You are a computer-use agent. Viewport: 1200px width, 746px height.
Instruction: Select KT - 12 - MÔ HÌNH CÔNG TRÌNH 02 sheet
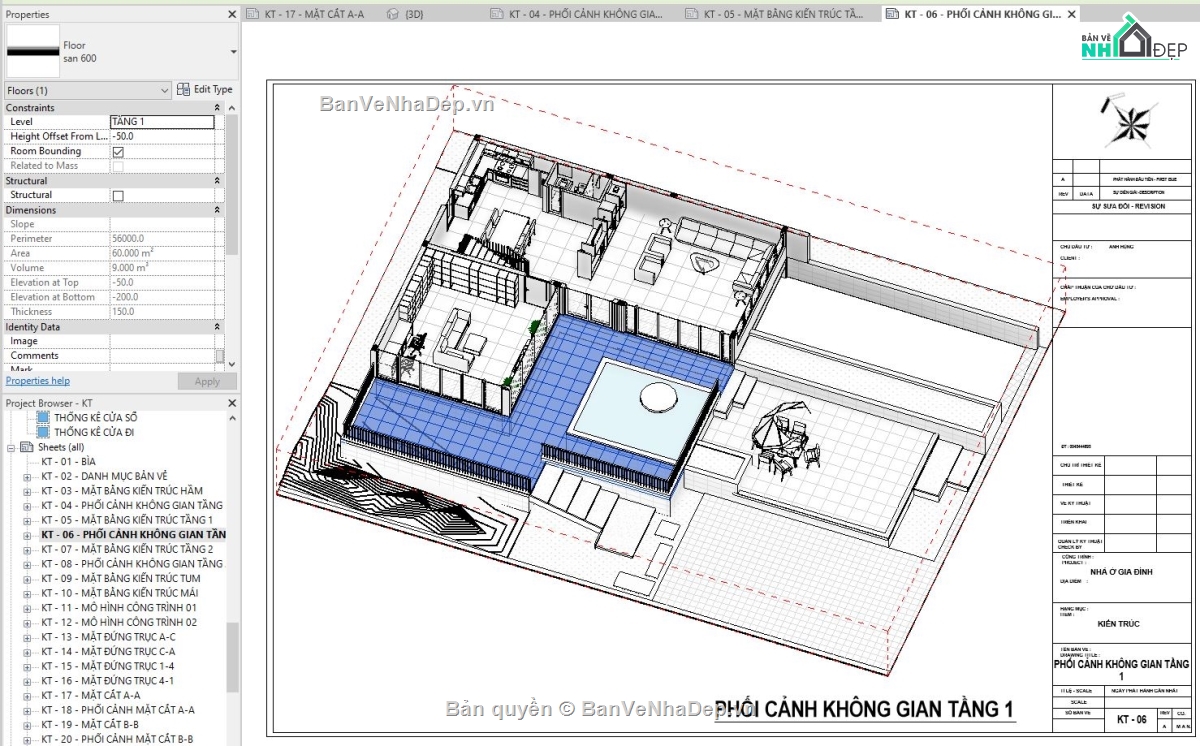[119, 622]
